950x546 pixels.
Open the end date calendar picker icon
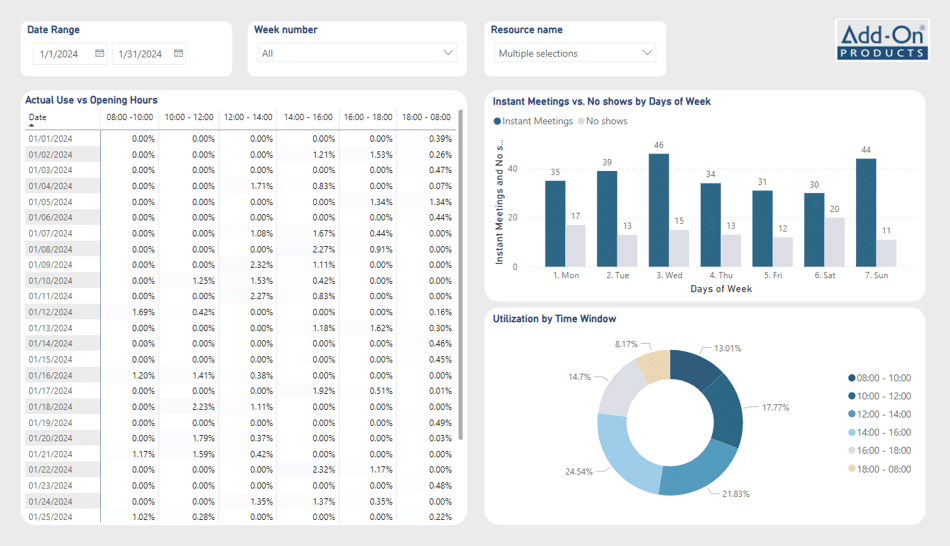pos(179,54)
